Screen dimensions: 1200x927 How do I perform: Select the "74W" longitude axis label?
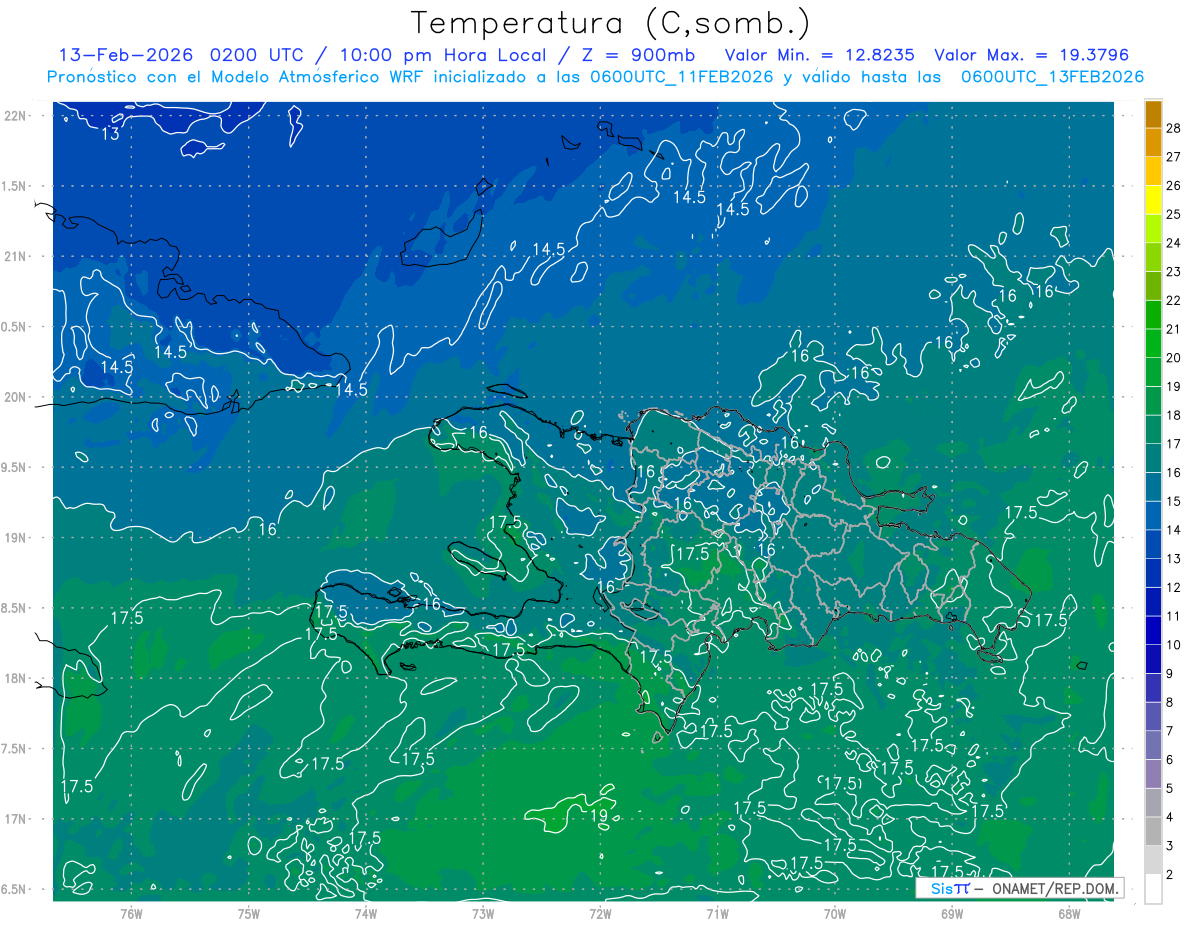pyautogui.click(x=366, y=913)
